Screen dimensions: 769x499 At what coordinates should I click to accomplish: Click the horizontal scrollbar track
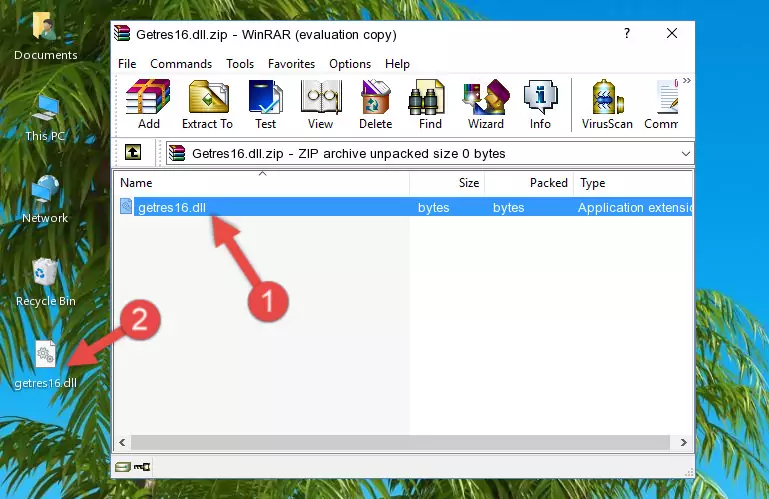400,443
